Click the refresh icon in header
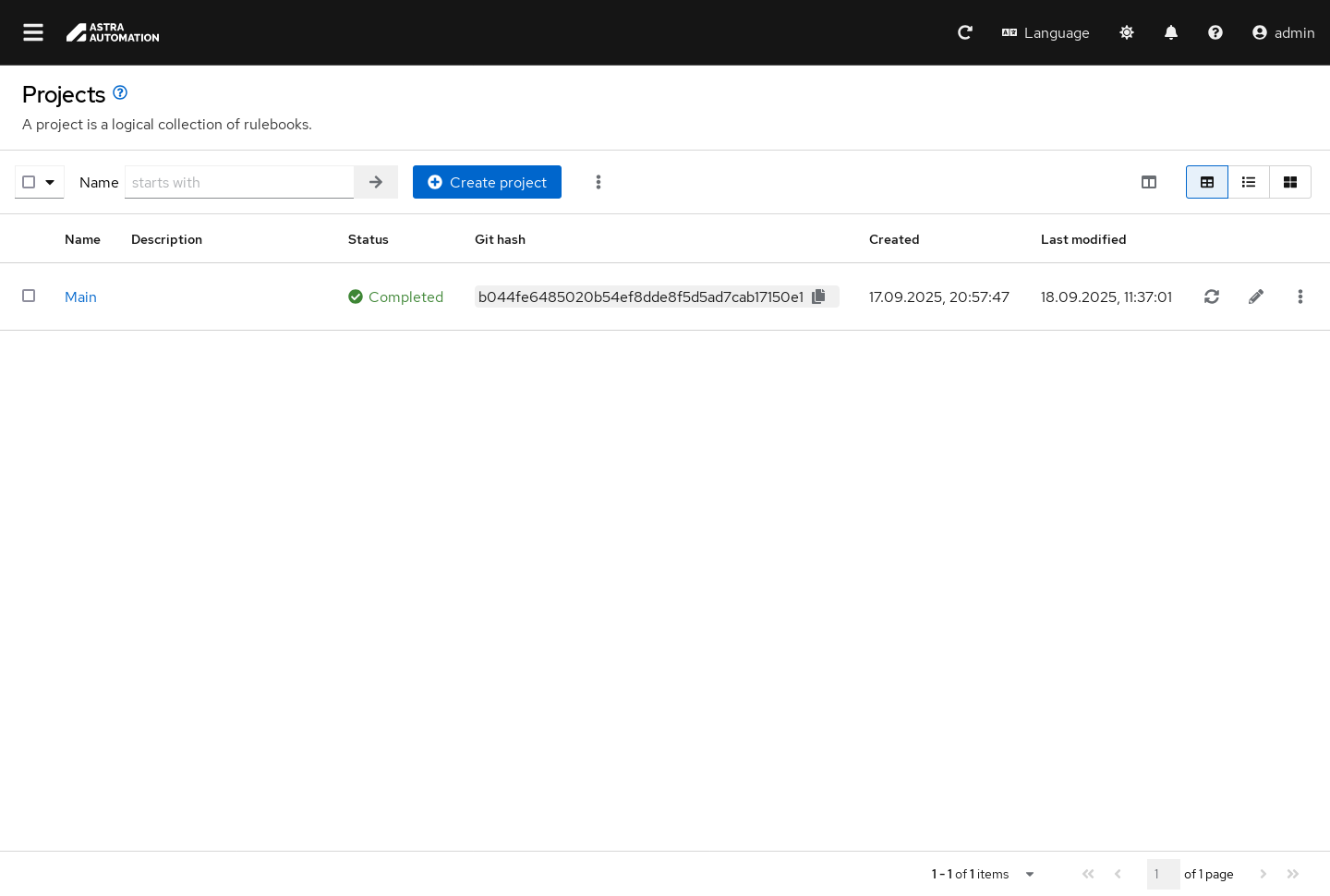 [965, 32]
